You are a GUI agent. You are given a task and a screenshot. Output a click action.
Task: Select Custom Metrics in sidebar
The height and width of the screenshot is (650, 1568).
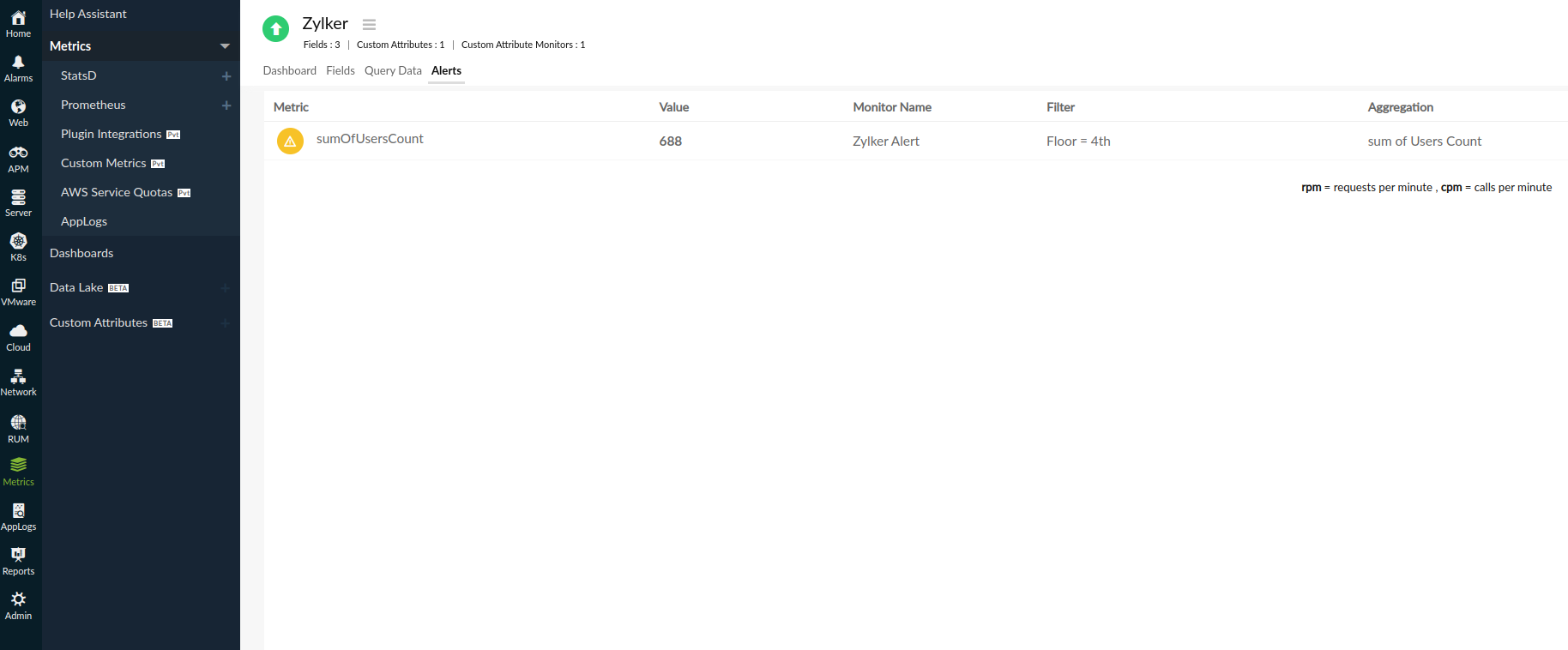point(104,164)
